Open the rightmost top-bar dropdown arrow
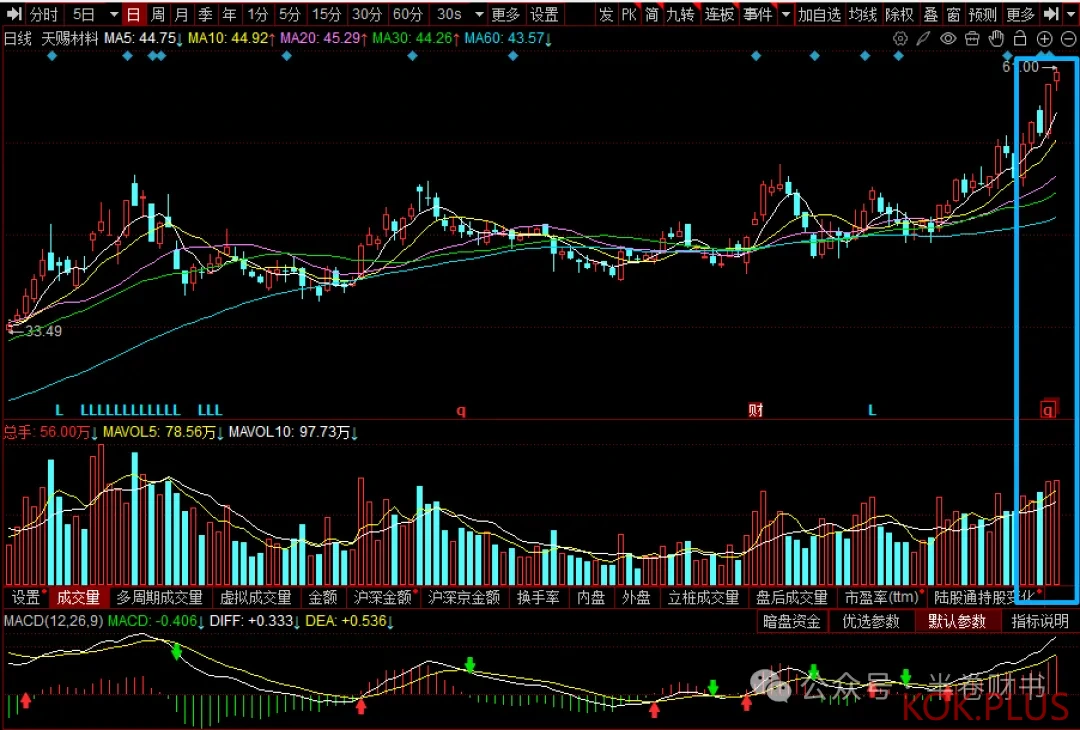 [x=1070, y=14]
